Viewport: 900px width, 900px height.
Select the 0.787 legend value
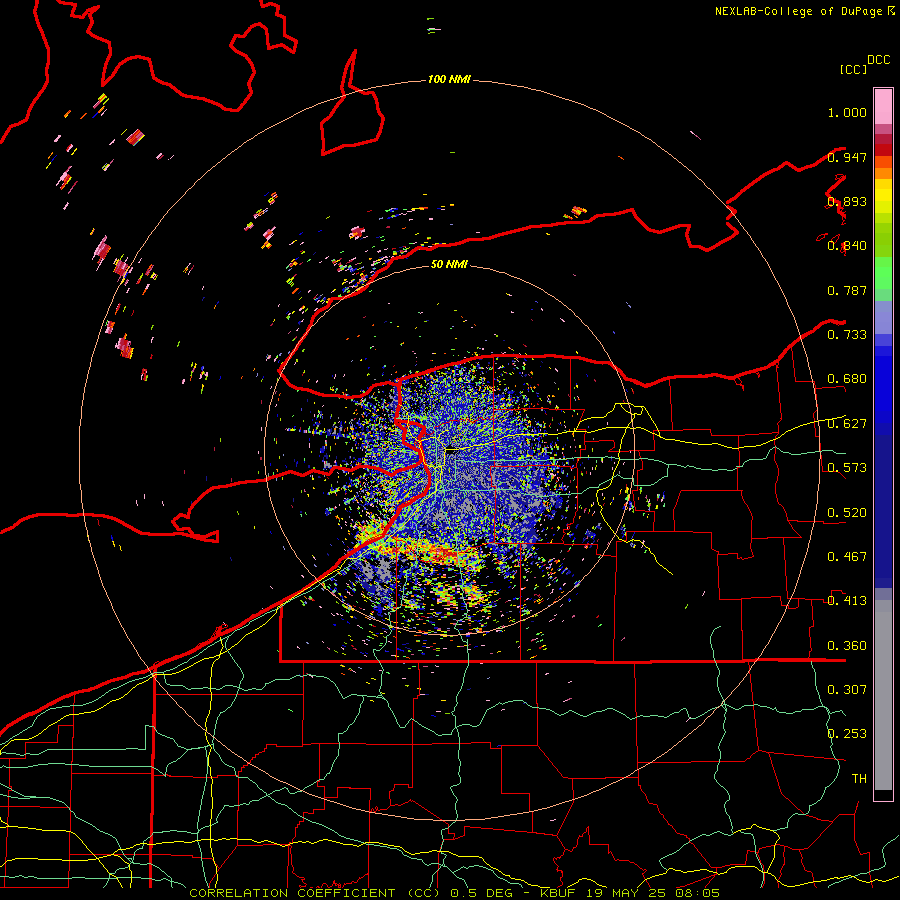pos(847,290)
